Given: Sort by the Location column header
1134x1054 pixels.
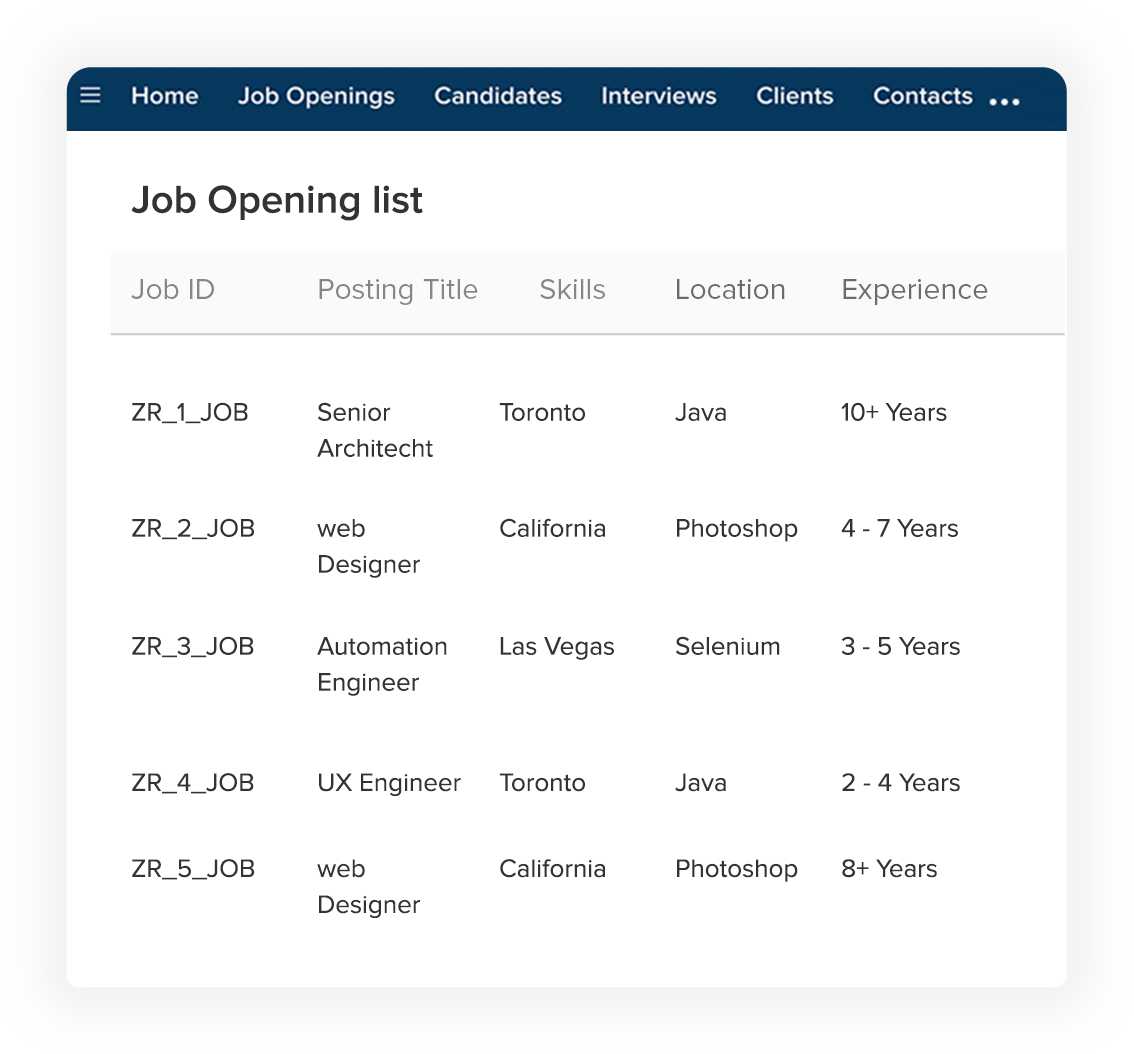Looking at the screenshot, I should coord(730,289).
